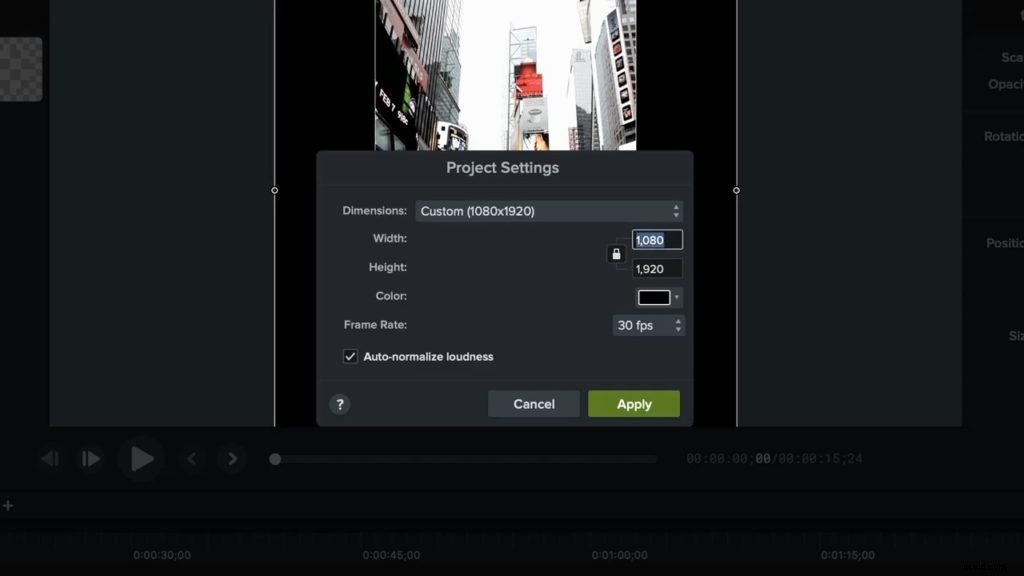Jump to next marker with right arrow icon
1024x576 pixels.
[x=231, y=459]
